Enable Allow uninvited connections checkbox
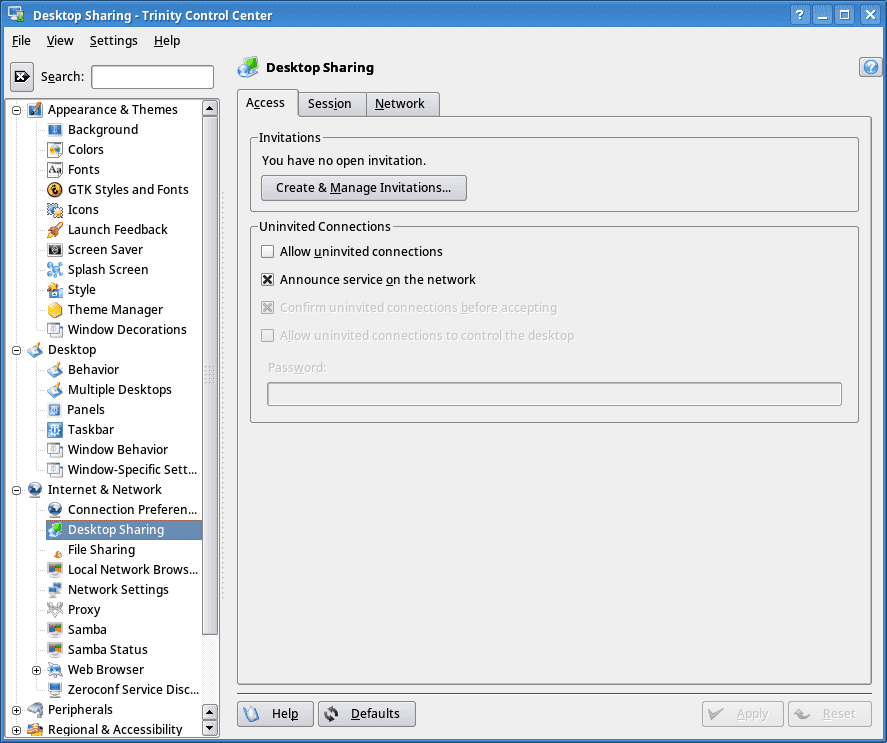This screenshot has width=887, height=743. coord(268,251)
